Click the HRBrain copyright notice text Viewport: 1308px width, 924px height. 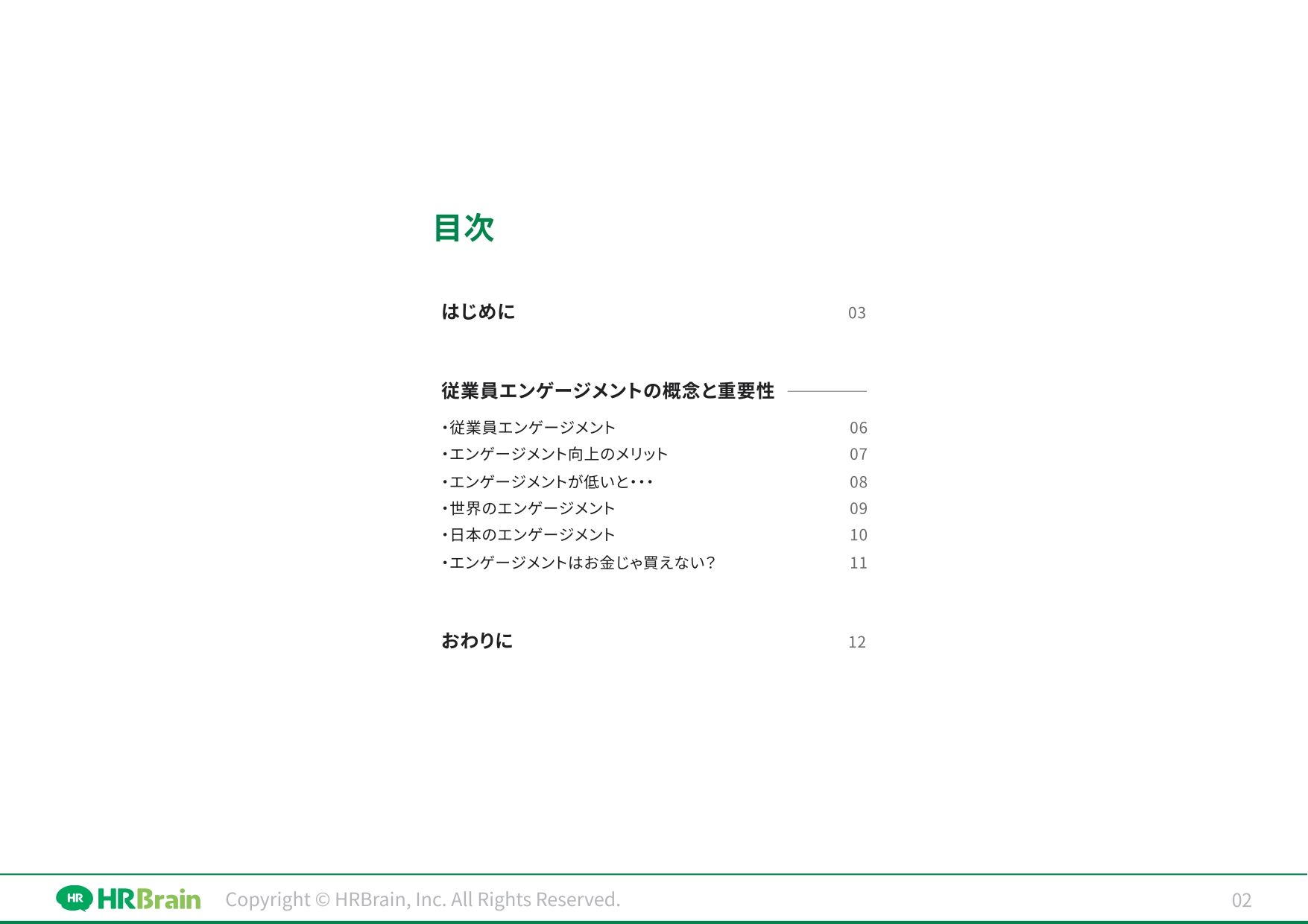click(x=423, y=899)
